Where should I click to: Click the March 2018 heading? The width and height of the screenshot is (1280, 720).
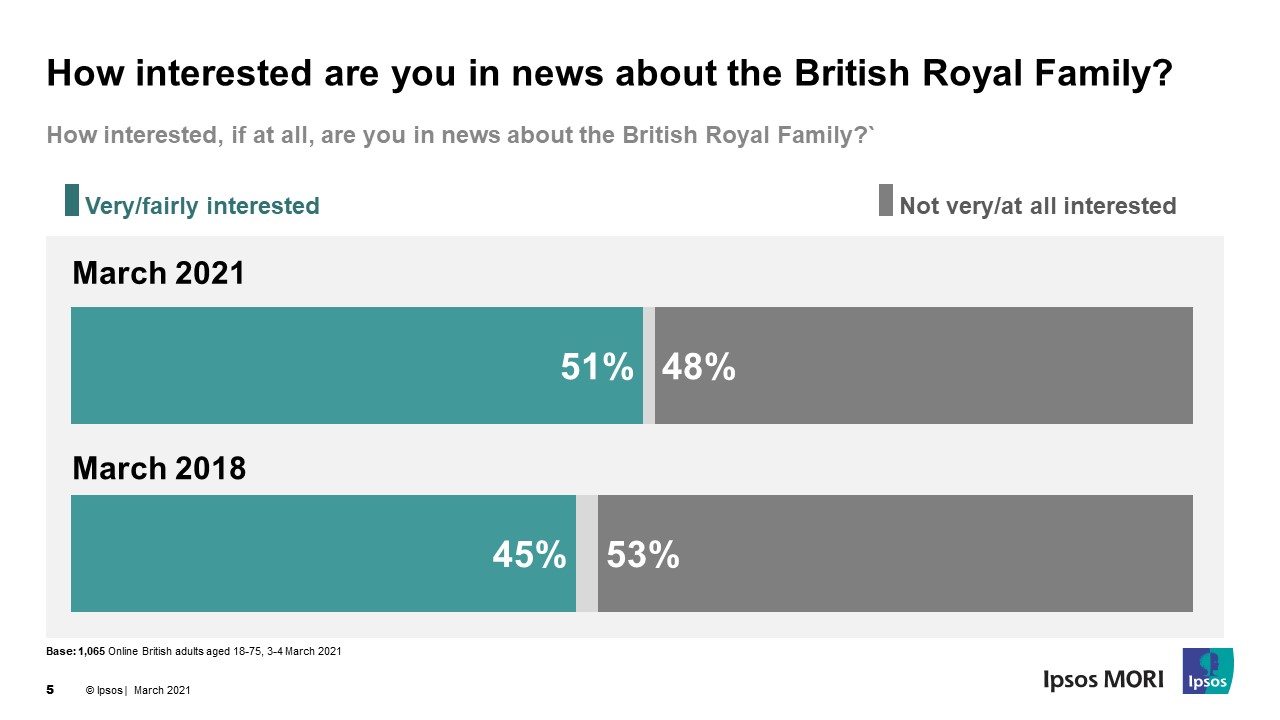[159, 468]
